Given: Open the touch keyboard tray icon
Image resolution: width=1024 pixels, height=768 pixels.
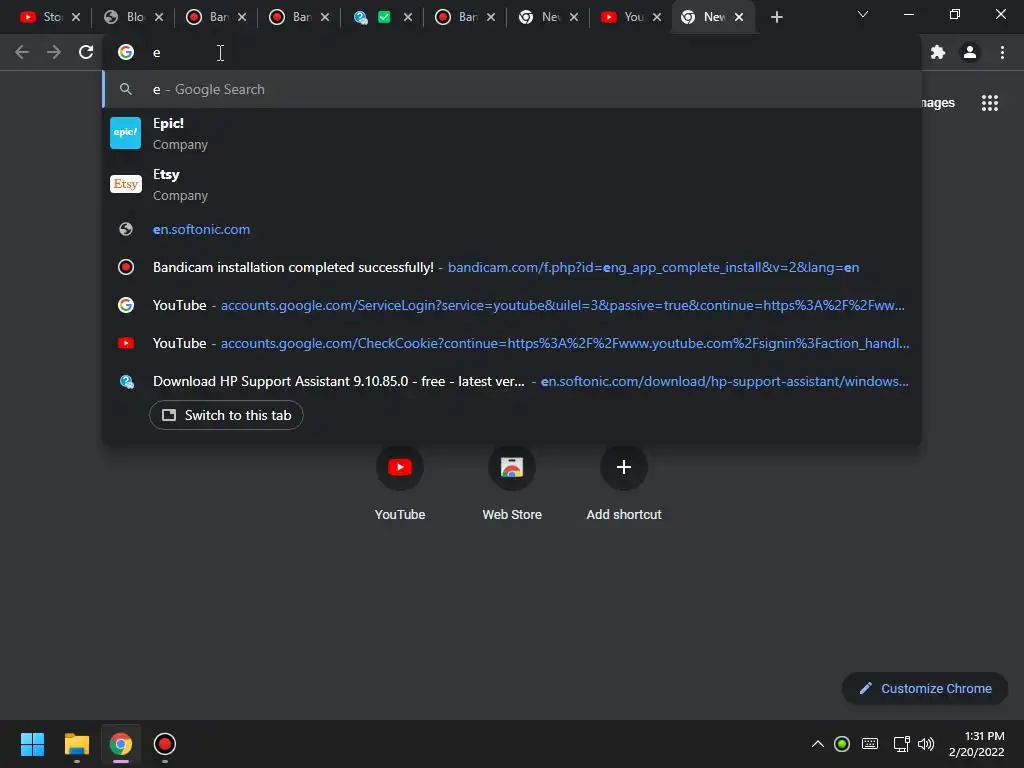Looking at the screenshot, I should tap(870, 744).
